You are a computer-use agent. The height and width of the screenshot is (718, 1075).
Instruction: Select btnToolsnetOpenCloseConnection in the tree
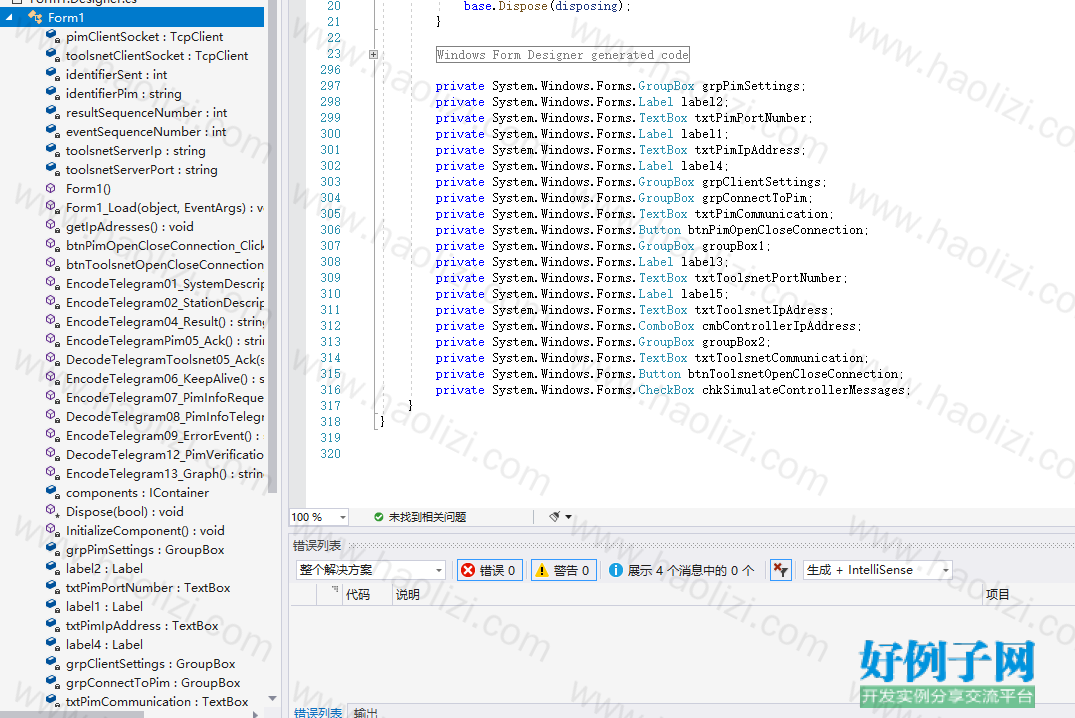(165, 265)
